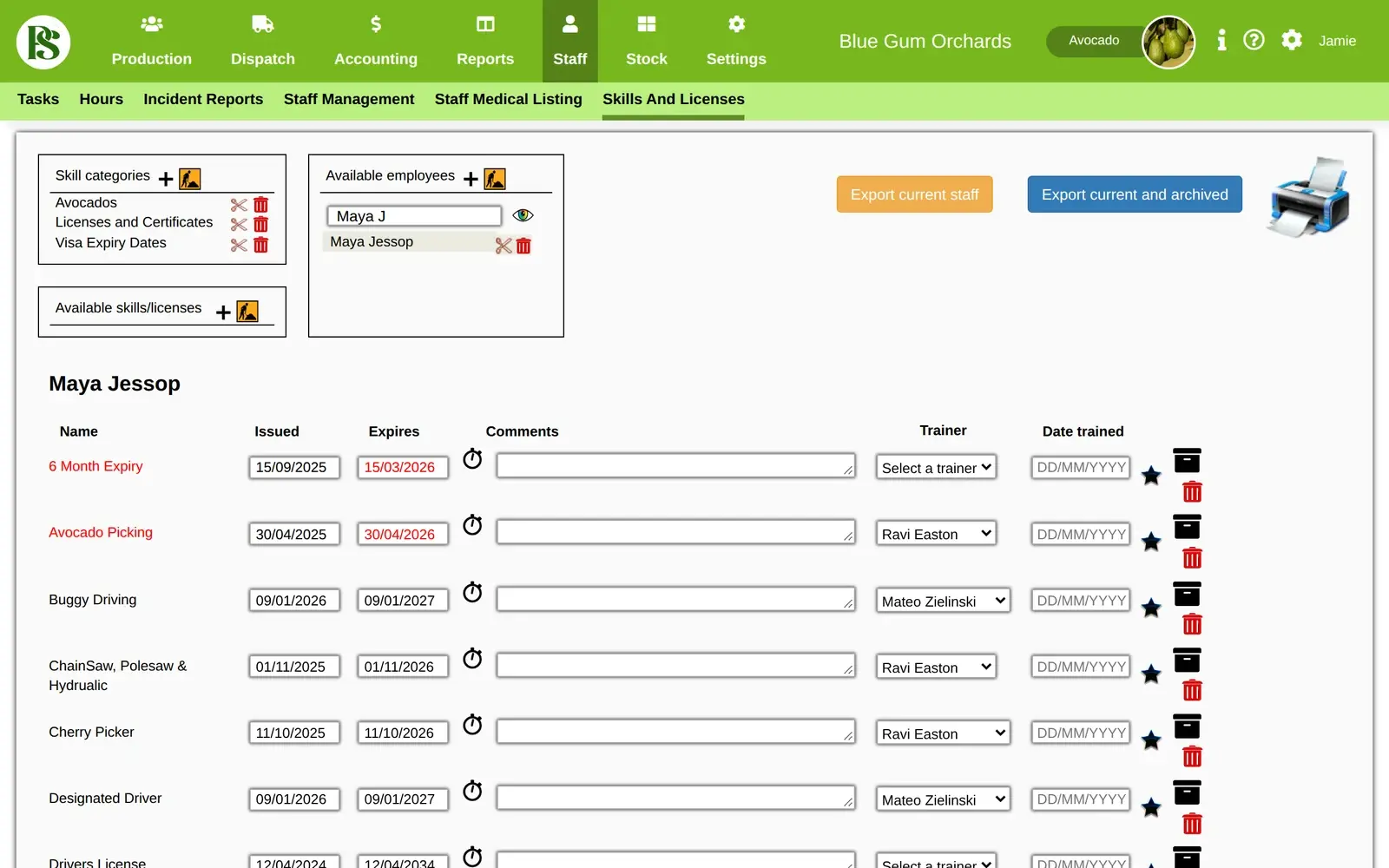The image size is (1389, 868).
Task: Click Expires date for 6 Month Expiry
Action: [x=402, y=467]
